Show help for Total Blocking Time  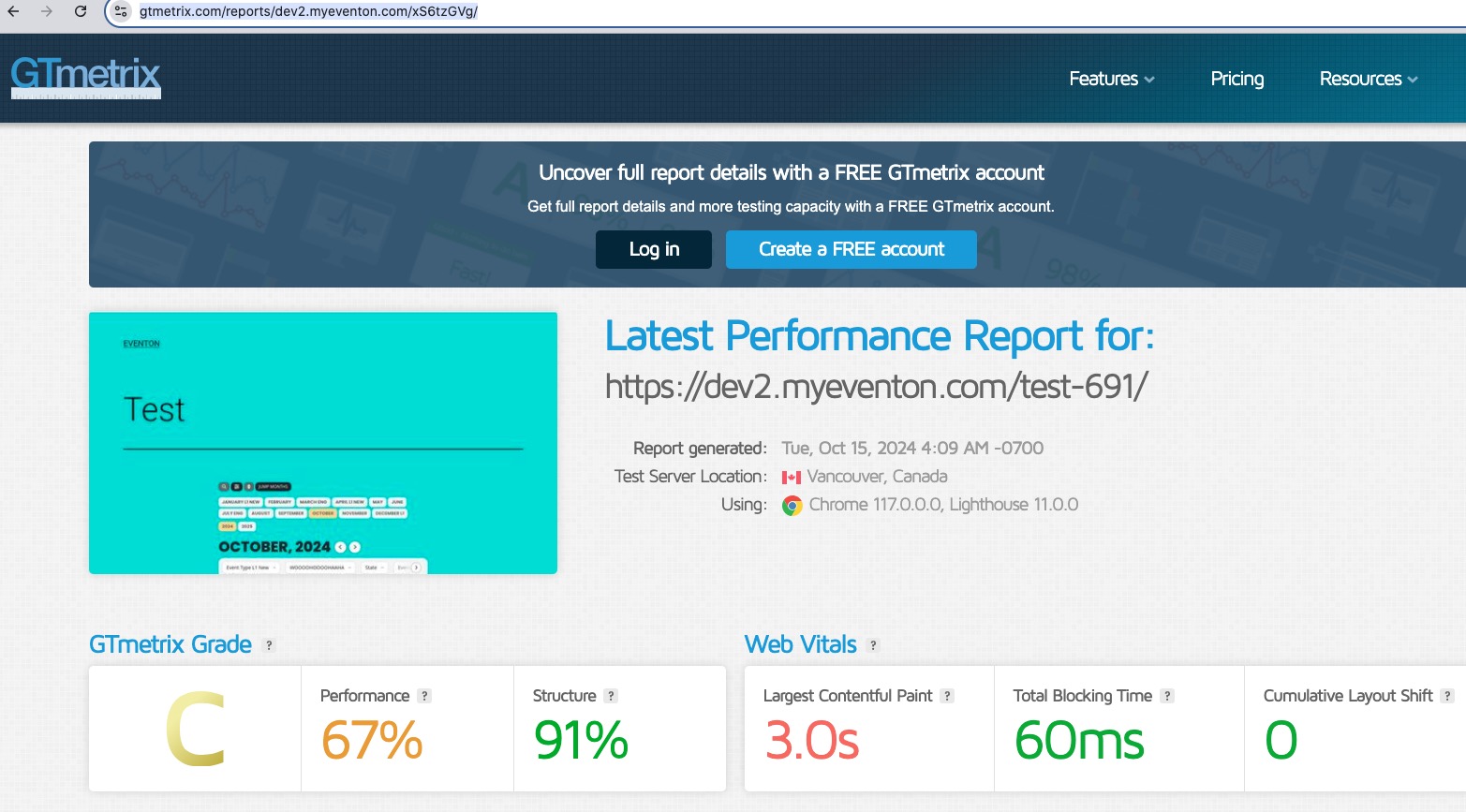click(1167, 696)
